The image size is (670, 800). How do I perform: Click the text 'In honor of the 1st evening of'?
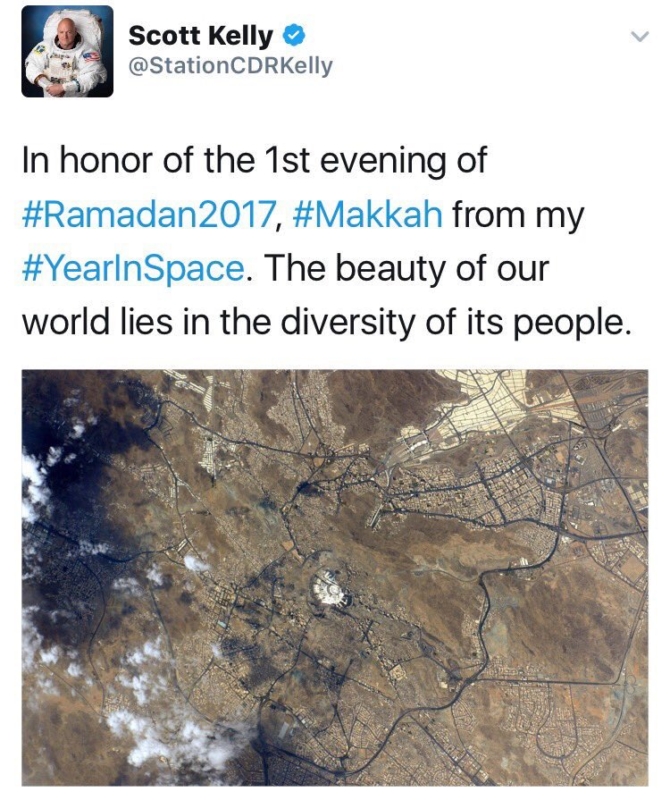click(255, 160)
